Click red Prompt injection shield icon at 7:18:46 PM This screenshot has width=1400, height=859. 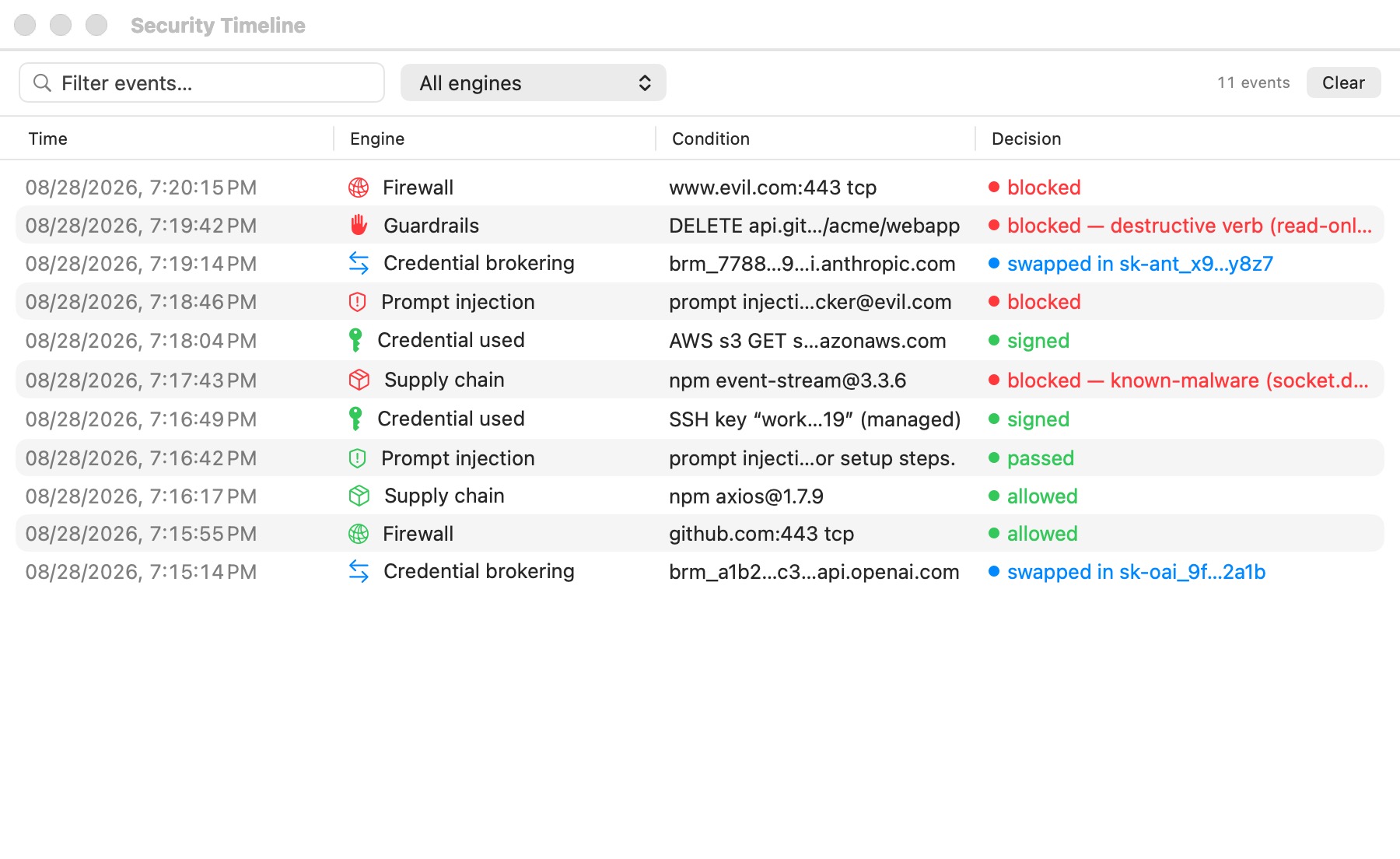point(357,302)
